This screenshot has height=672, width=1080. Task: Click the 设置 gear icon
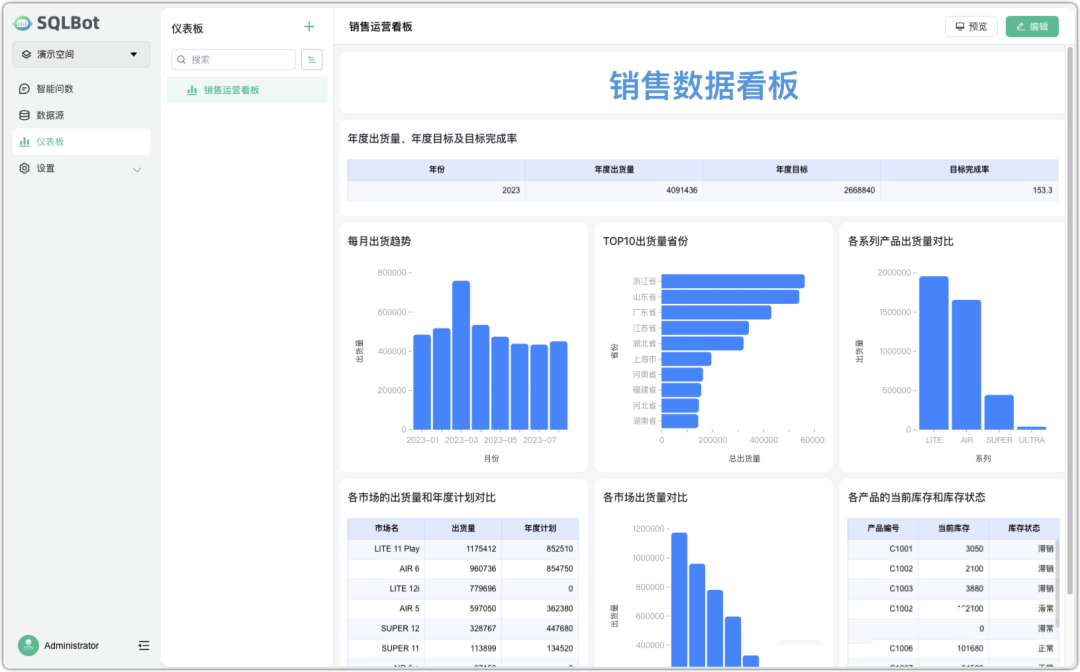coord(25,168)
